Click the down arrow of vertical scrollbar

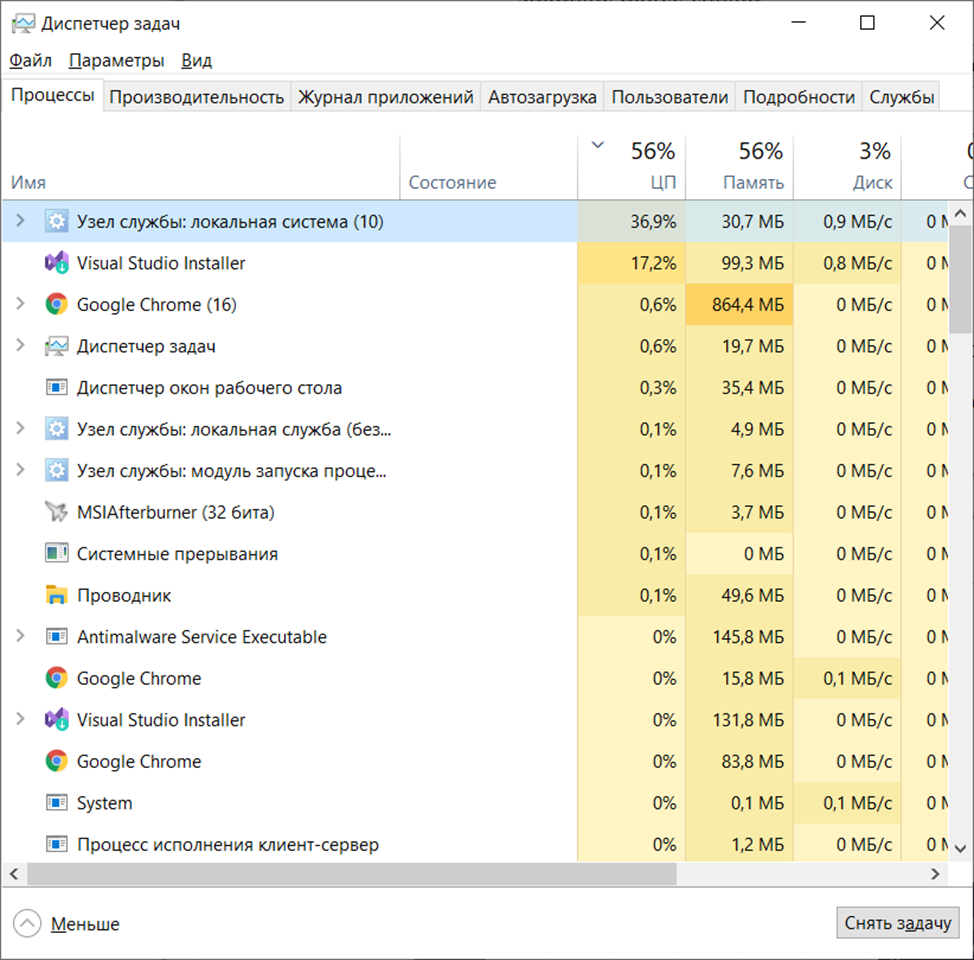click(x=960, y=846)
